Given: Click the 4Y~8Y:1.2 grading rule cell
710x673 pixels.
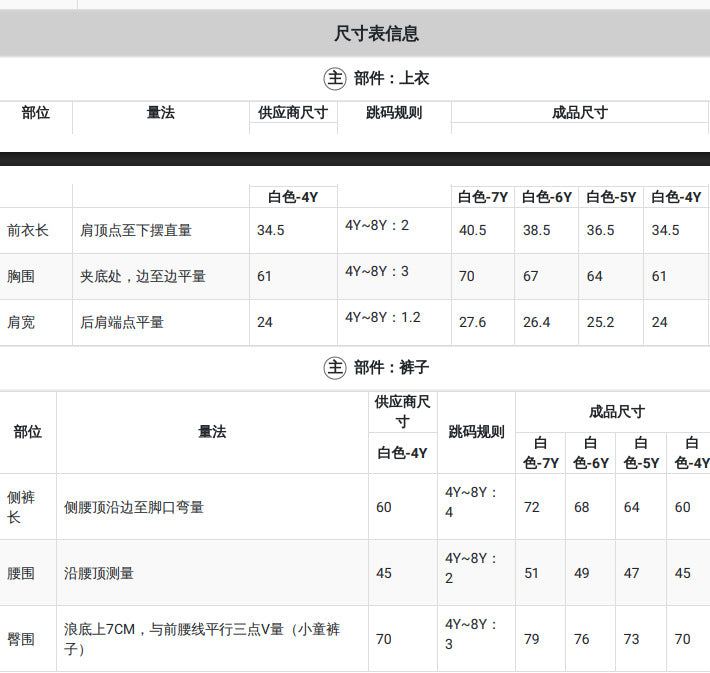Looking at the screenshot, I should pyautogui.click(x=383, y=317).
